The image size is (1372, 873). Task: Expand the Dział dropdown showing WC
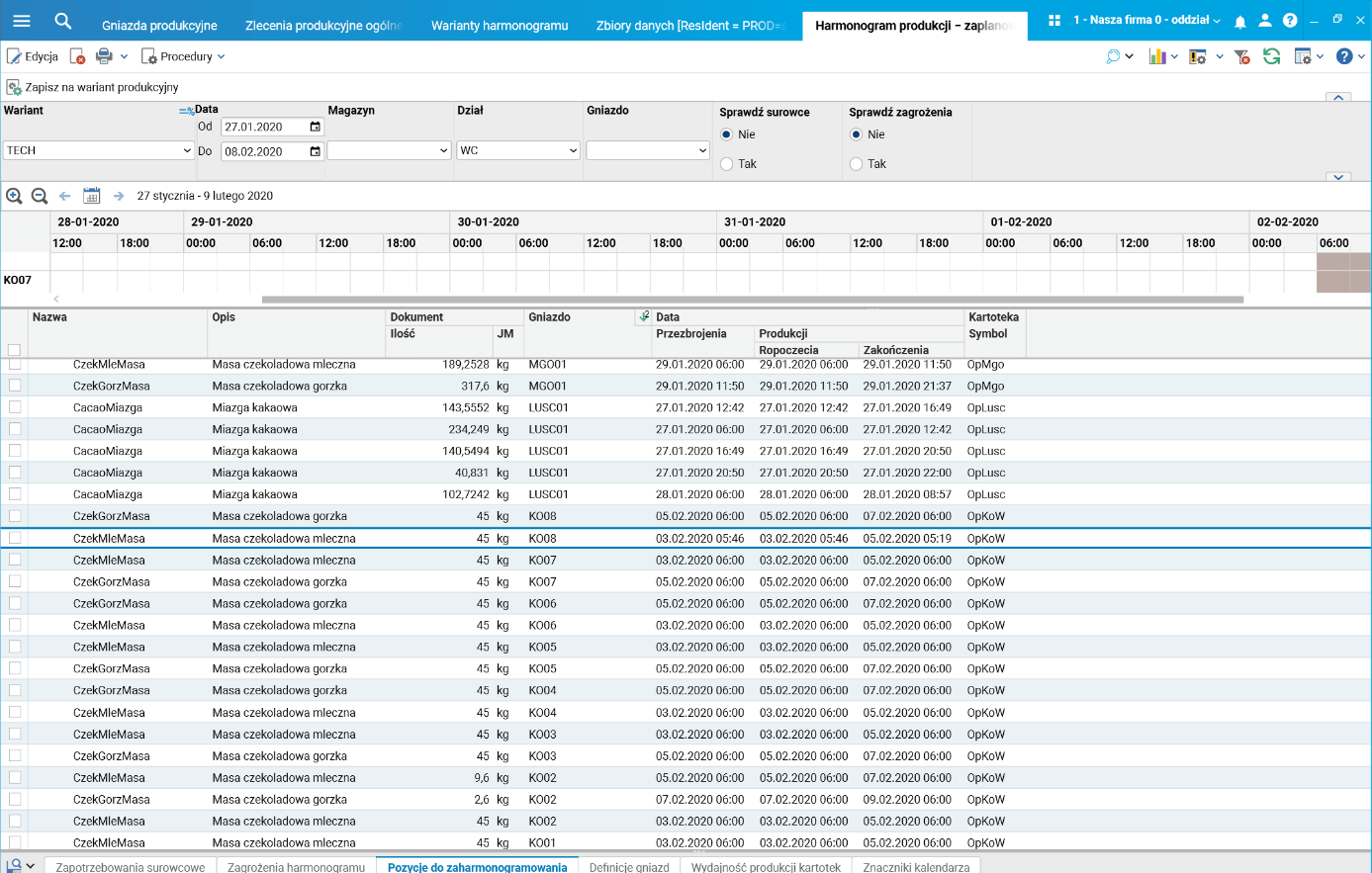coord(517,150)
